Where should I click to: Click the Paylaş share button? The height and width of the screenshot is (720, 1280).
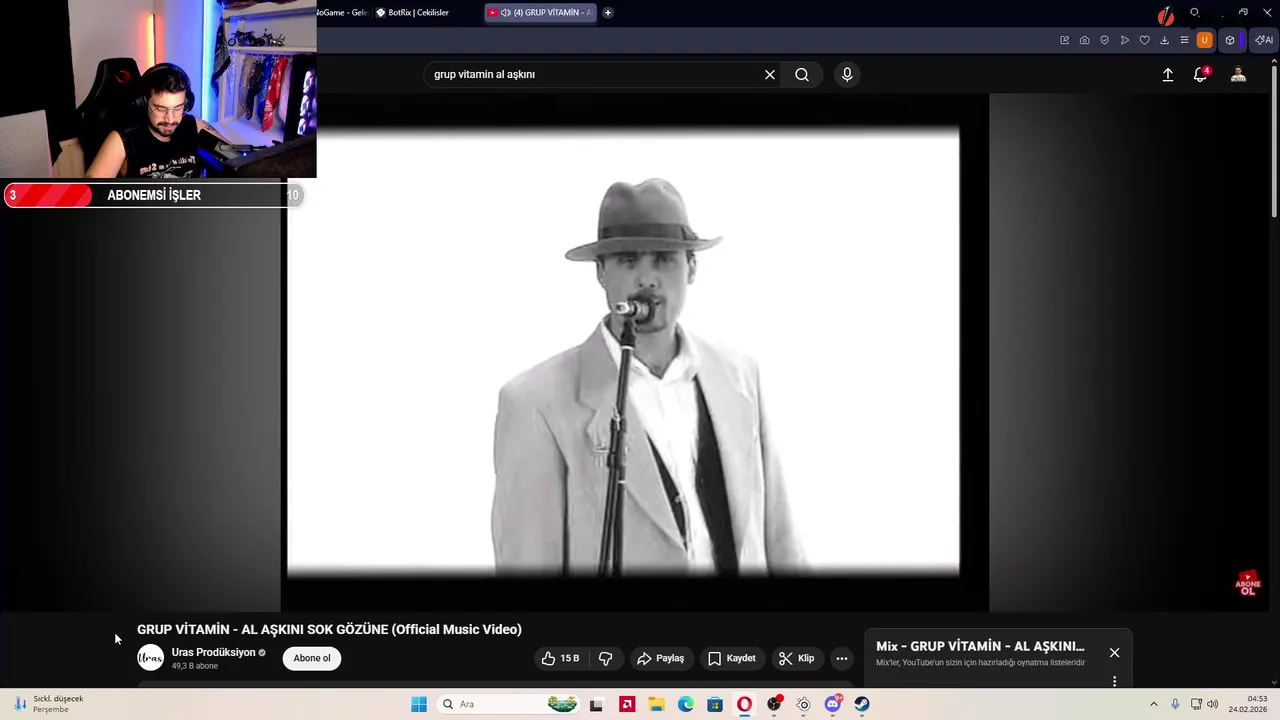(660, 658)
